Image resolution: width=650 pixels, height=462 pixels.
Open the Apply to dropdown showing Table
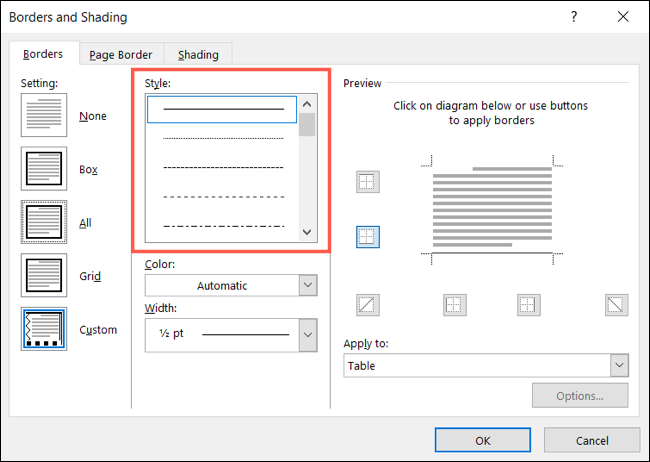coord(486,366)
